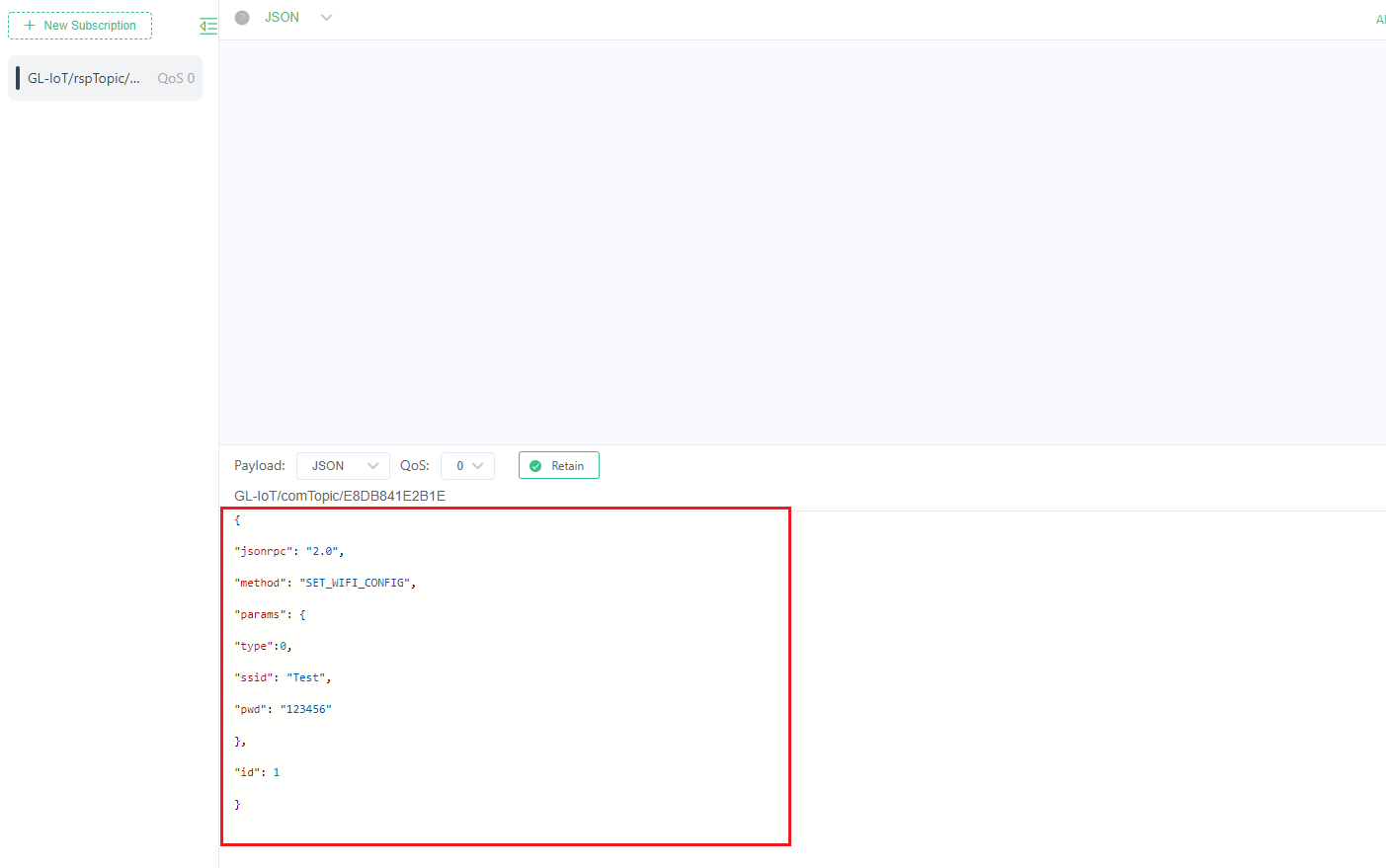1386x868 pixels.
Task: Click the Payload: label
Action: (x=260, y=466)
